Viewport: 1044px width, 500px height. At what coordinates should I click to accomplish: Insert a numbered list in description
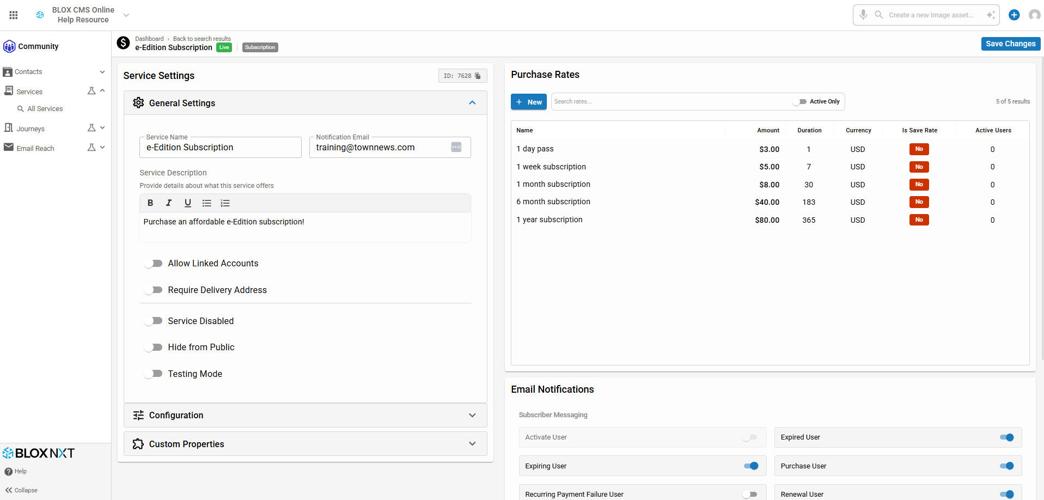pos(225,203)
